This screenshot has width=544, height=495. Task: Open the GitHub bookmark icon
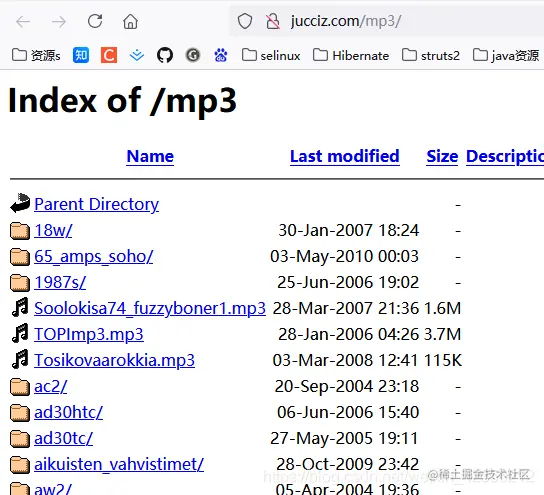pyautogui.click(x=165, y=55)
